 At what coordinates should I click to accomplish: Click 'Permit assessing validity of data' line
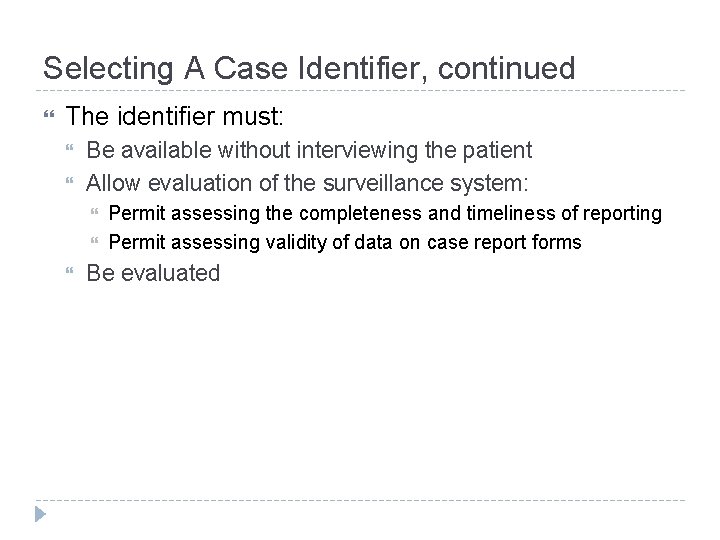344,242
